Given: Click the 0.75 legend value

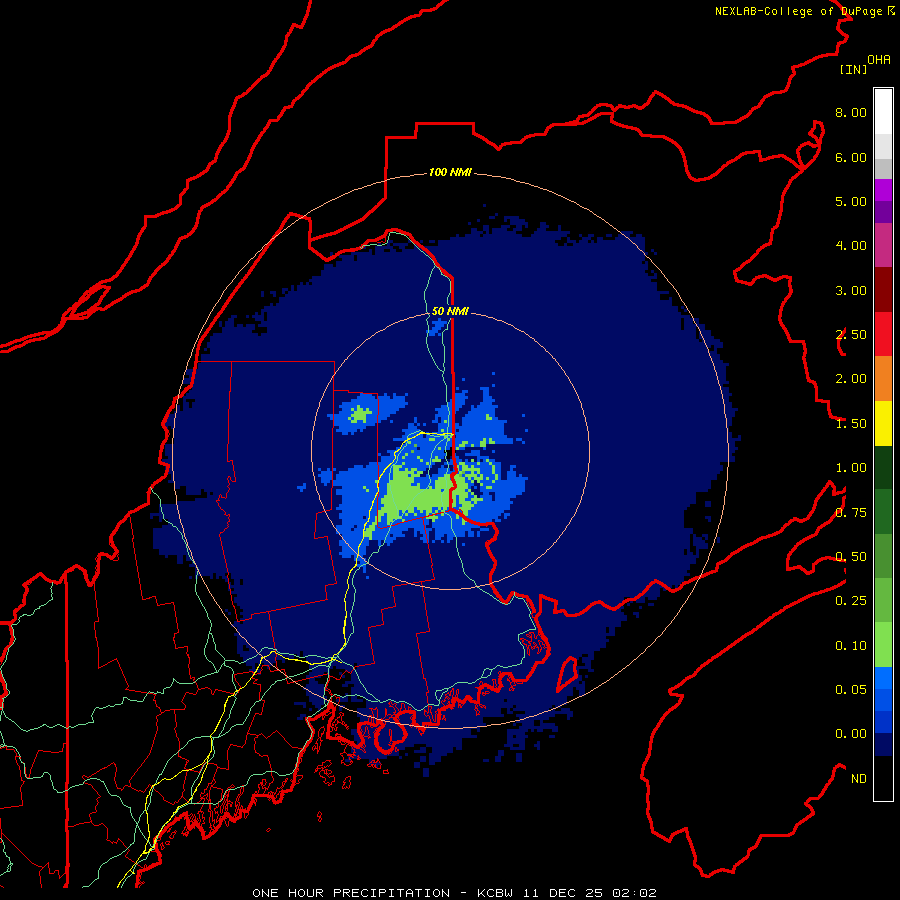Looking at the screenshot, I should coord(851,513).
